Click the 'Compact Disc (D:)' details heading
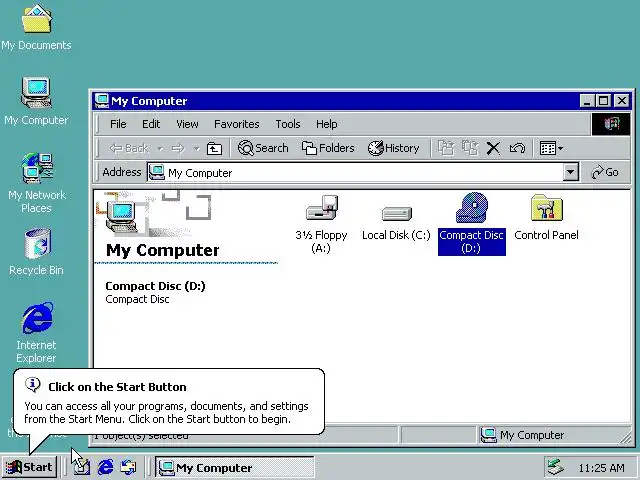Viewport: 640px width, 480px height. click(155, 286)
